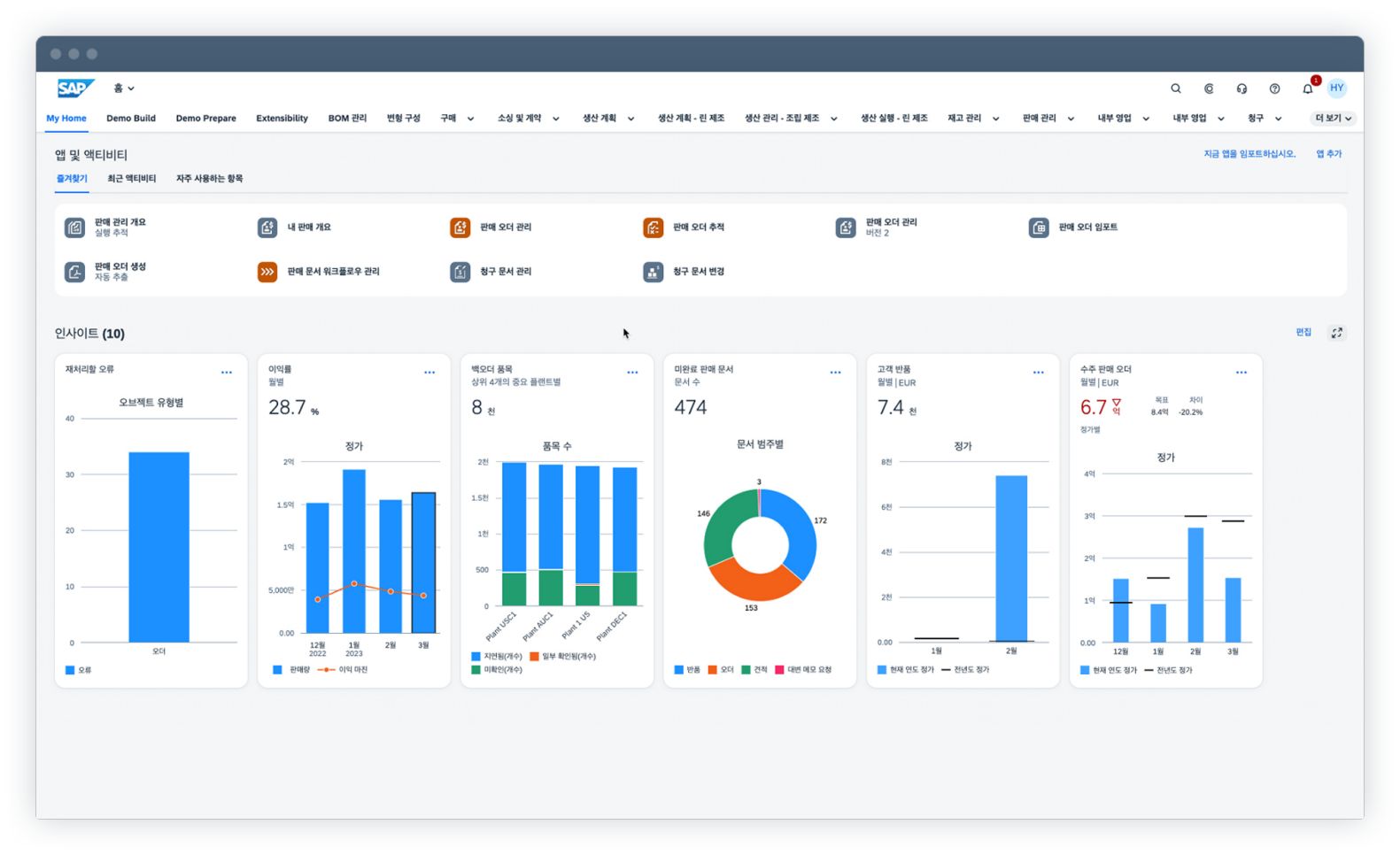Open 청구 문서 변경 app tile
Image resolution: width=1400 pixels, height=855 pixels.
click(x=685, y=272)
